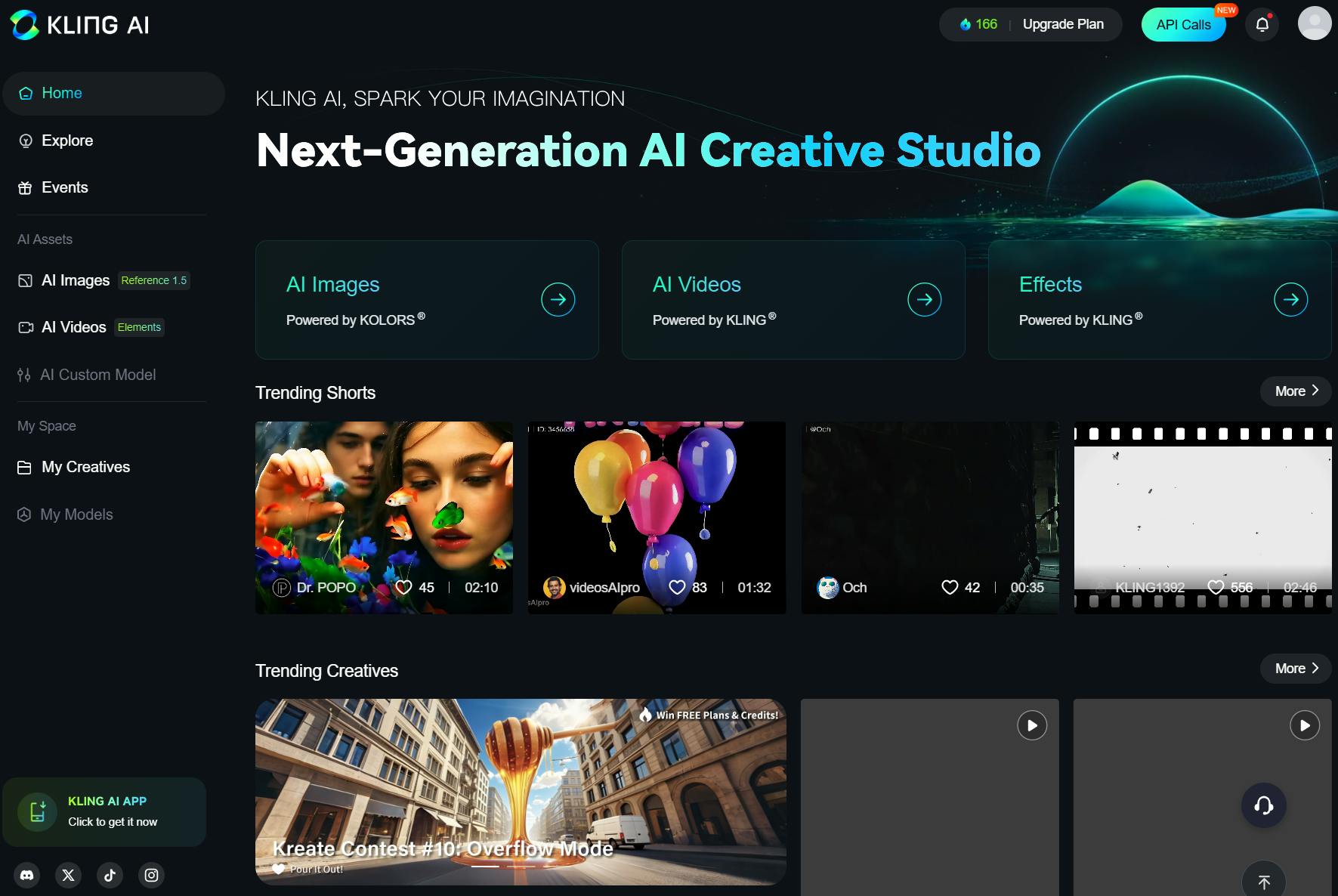Click the Upgrade Plan button
This screenshot has height=896, width=1338.
[1063, 24]
